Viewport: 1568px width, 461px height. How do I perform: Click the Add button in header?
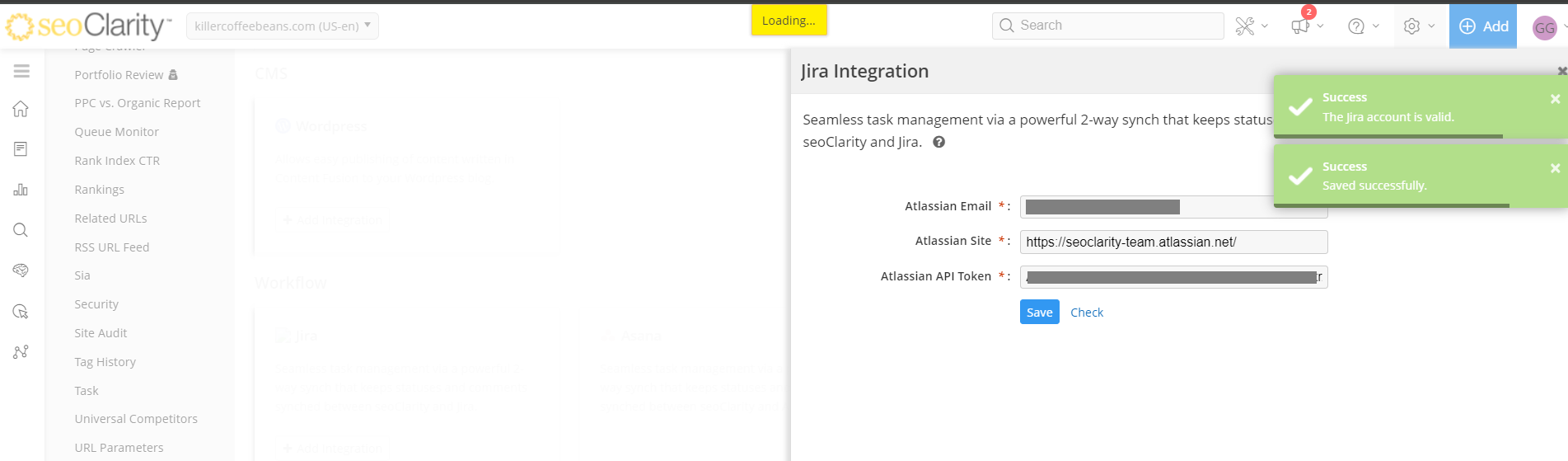(1483, 26)
